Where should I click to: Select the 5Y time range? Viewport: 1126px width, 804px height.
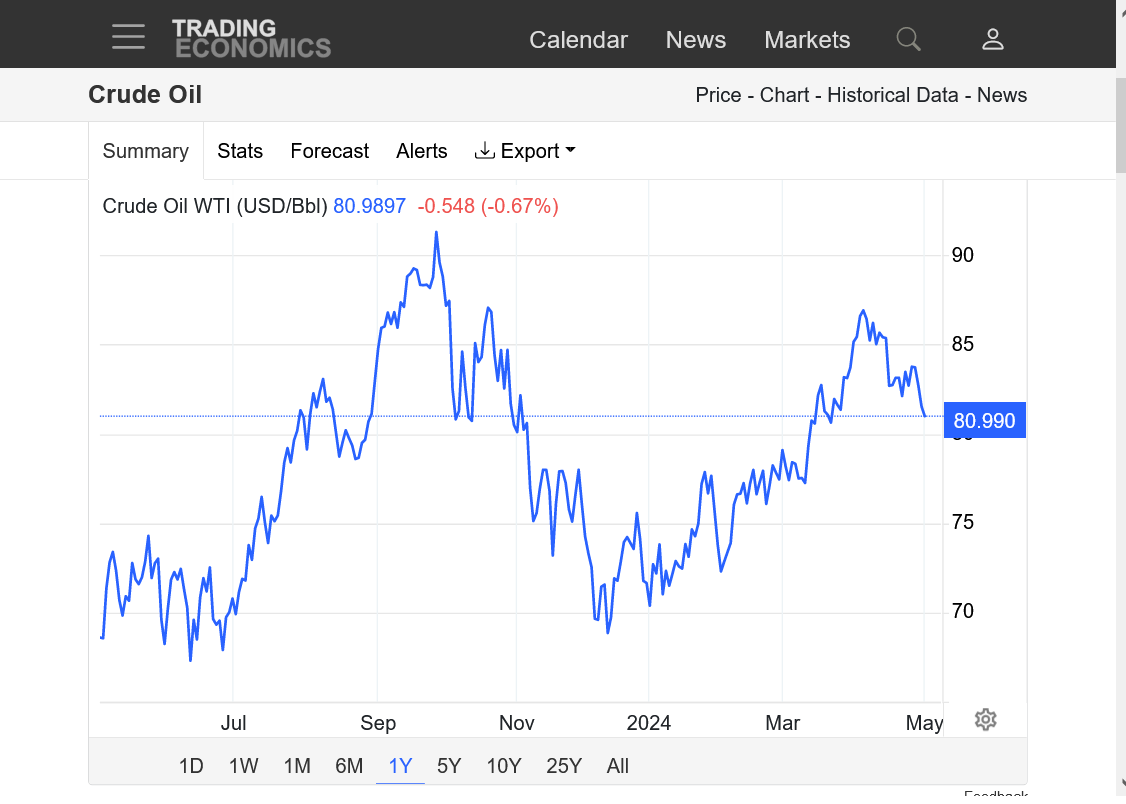[x=449, y=766]
